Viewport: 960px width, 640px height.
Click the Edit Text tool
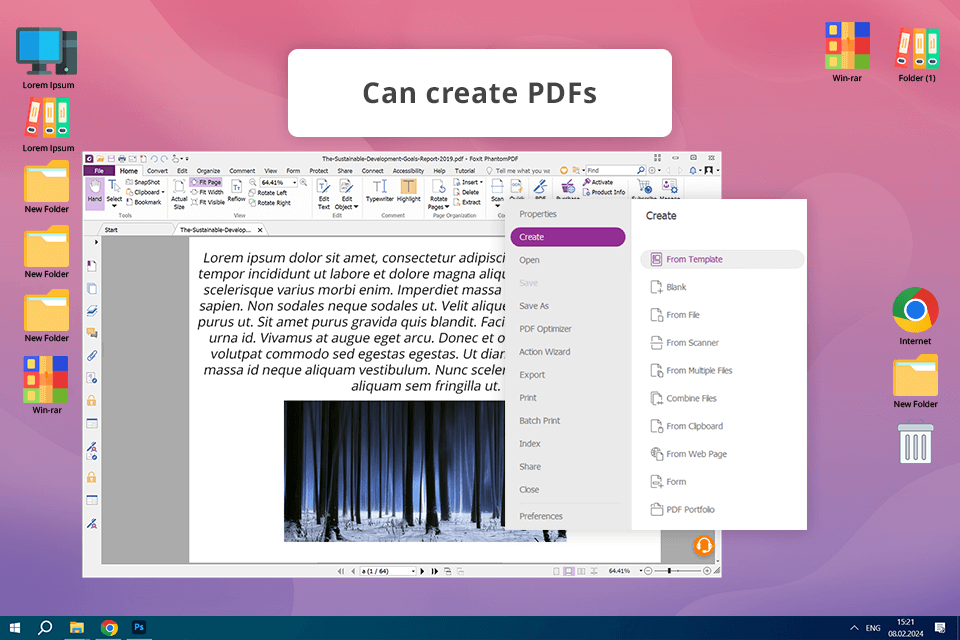point(323,191)
